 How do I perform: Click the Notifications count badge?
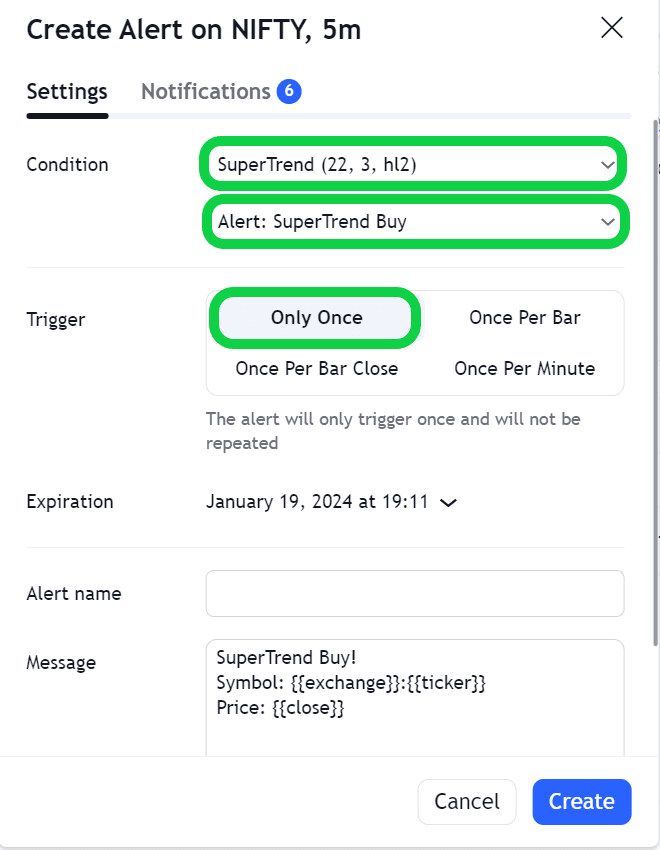[289, 92]
